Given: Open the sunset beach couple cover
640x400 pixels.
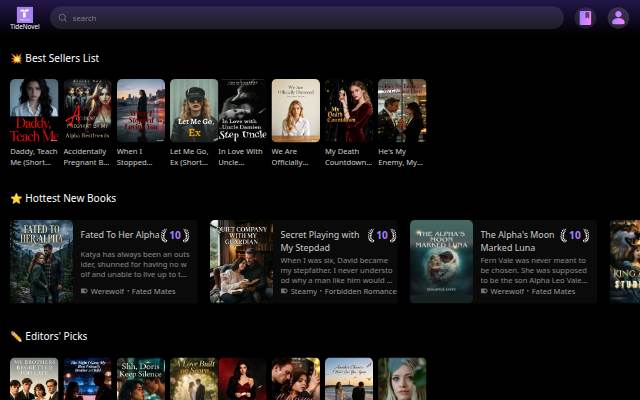Looking at the screenshot, I should [349, 379].
